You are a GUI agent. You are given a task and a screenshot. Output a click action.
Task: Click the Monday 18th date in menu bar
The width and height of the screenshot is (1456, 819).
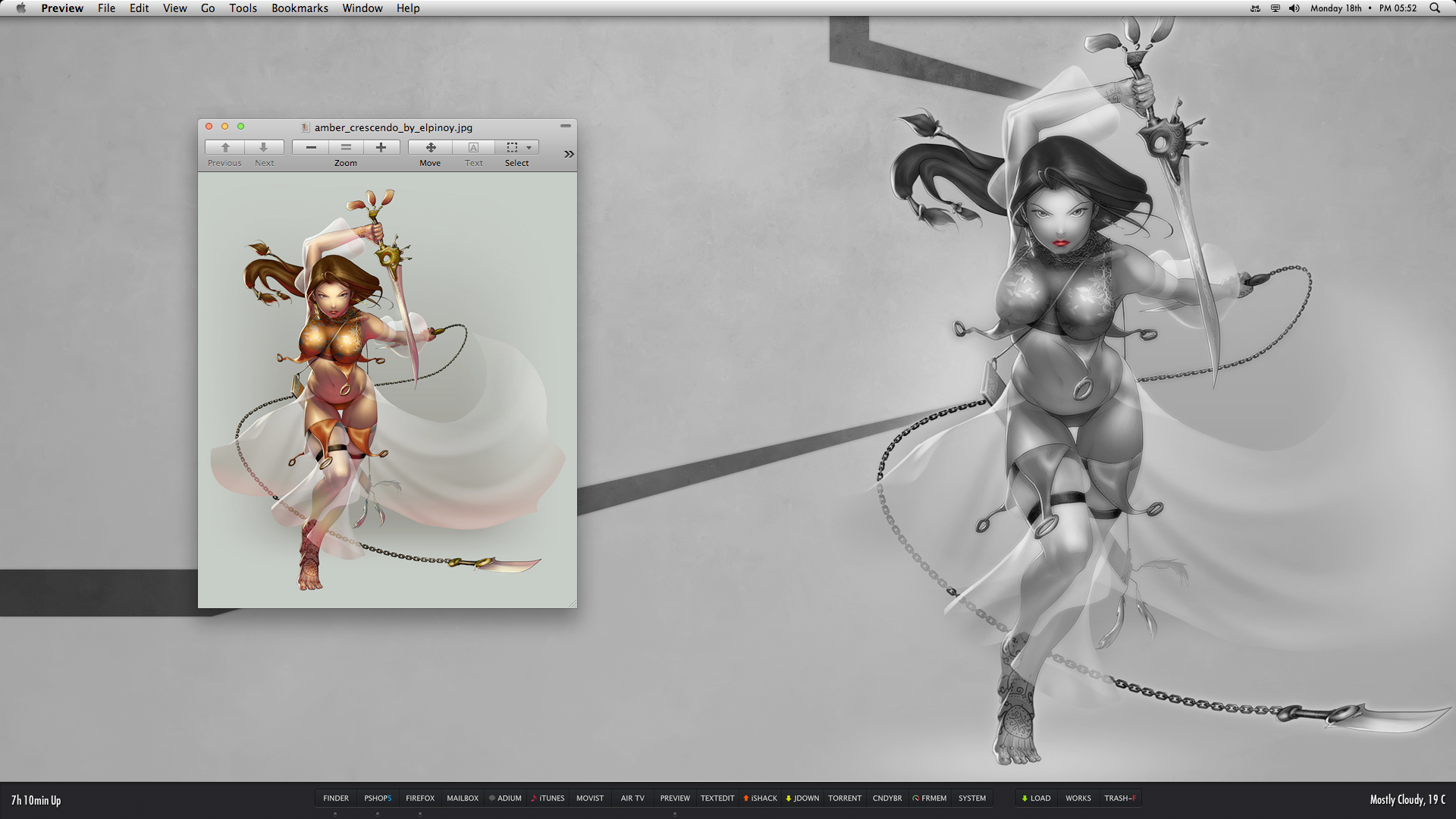(1335, 8)
